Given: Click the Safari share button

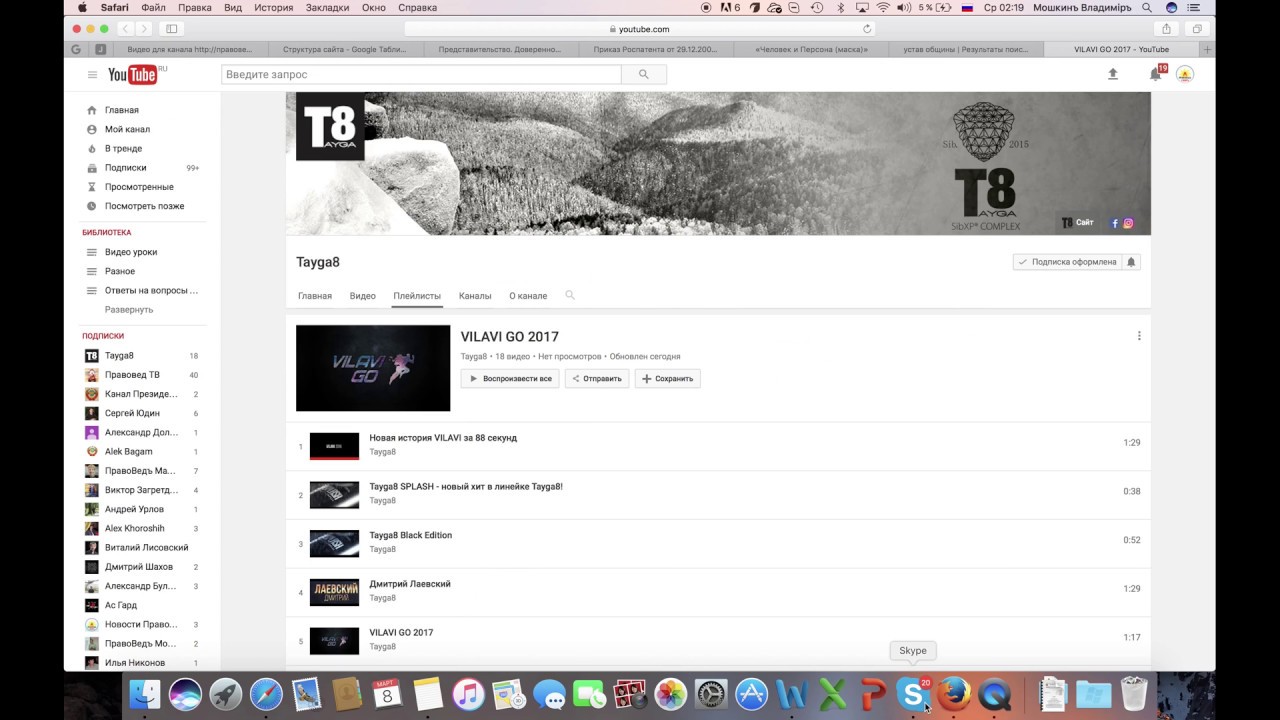Looking at the screenshot, I should 1166,29.
